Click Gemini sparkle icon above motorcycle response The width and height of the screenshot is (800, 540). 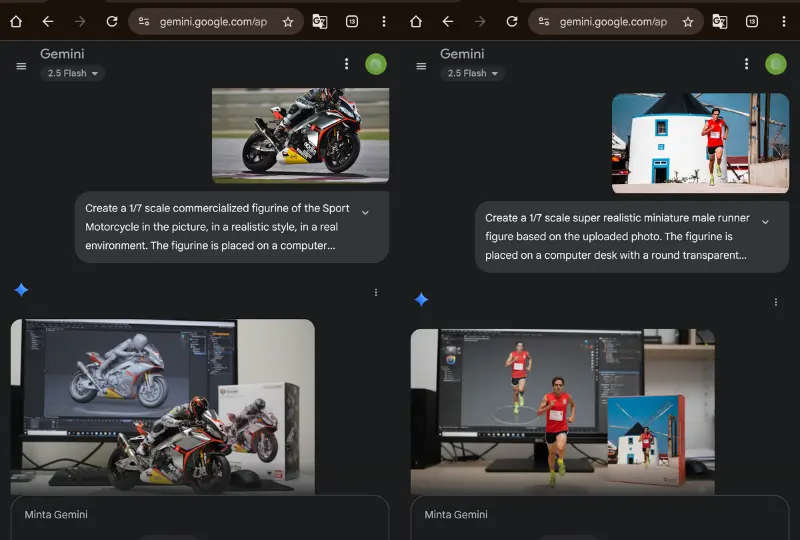click(21, 290)
